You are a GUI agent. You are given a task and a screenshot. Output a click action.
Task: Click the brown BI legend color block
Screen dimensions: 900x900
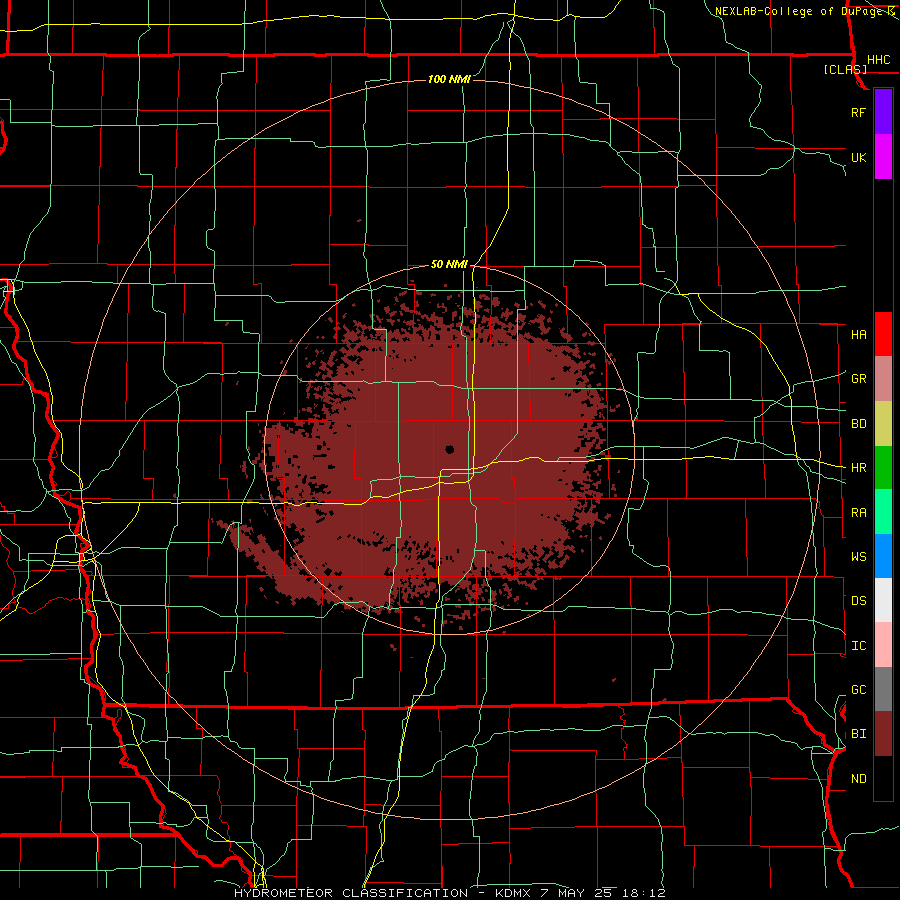[x=883, y=734]
